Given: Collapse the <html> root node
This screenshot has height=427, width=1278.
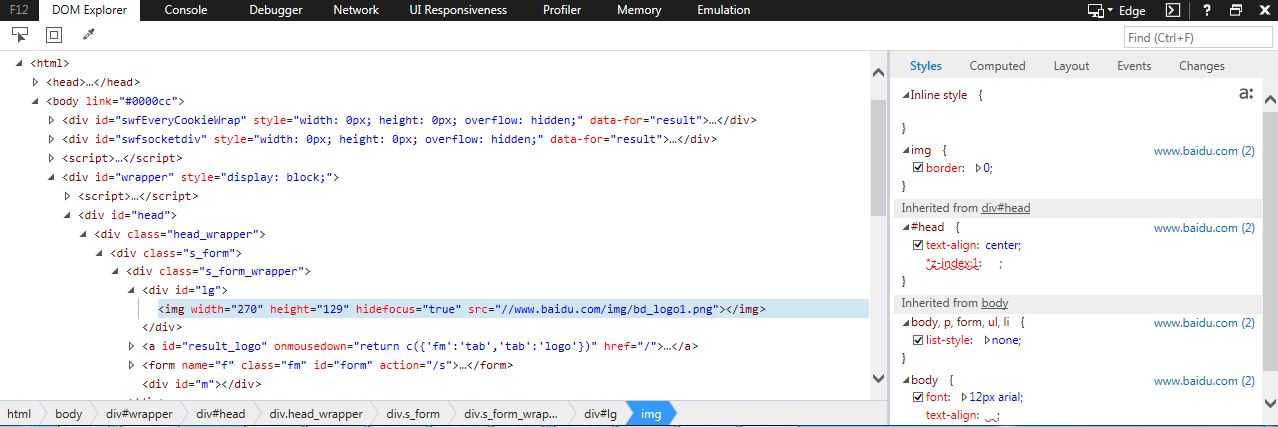Looking at the screenshot, I should tap(20, 63).
